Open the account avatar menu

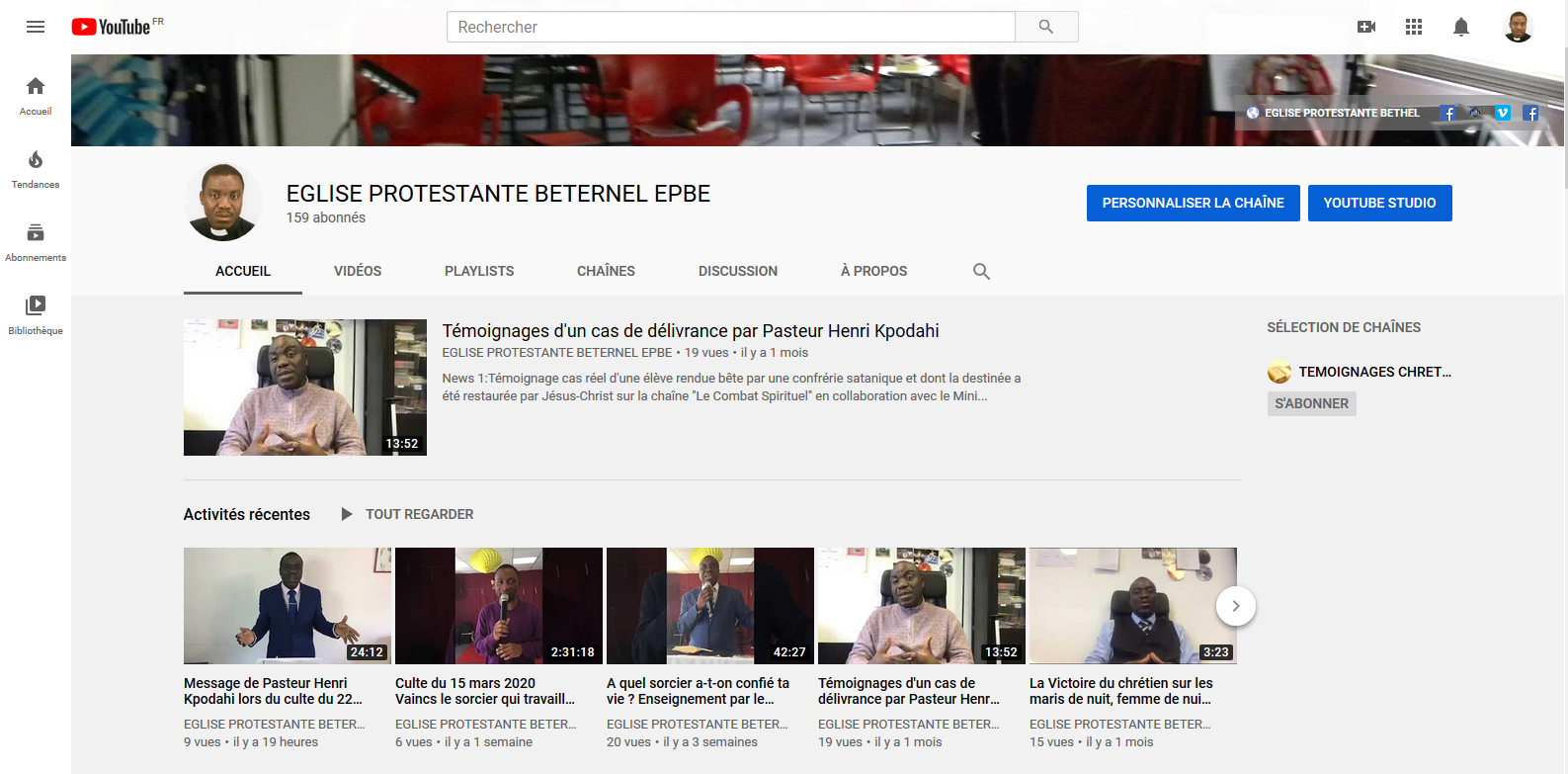pos(1518,27)
